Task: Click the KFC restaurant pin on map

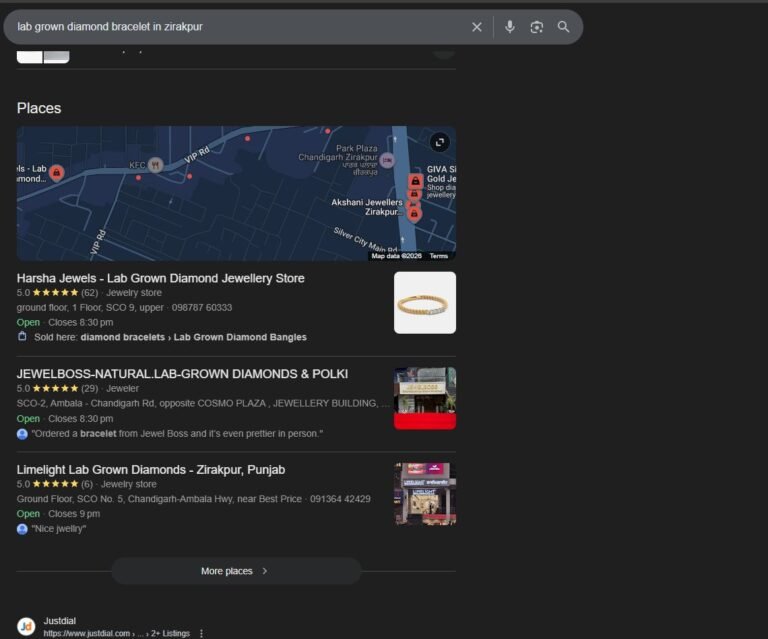Action: click(155, 165)
